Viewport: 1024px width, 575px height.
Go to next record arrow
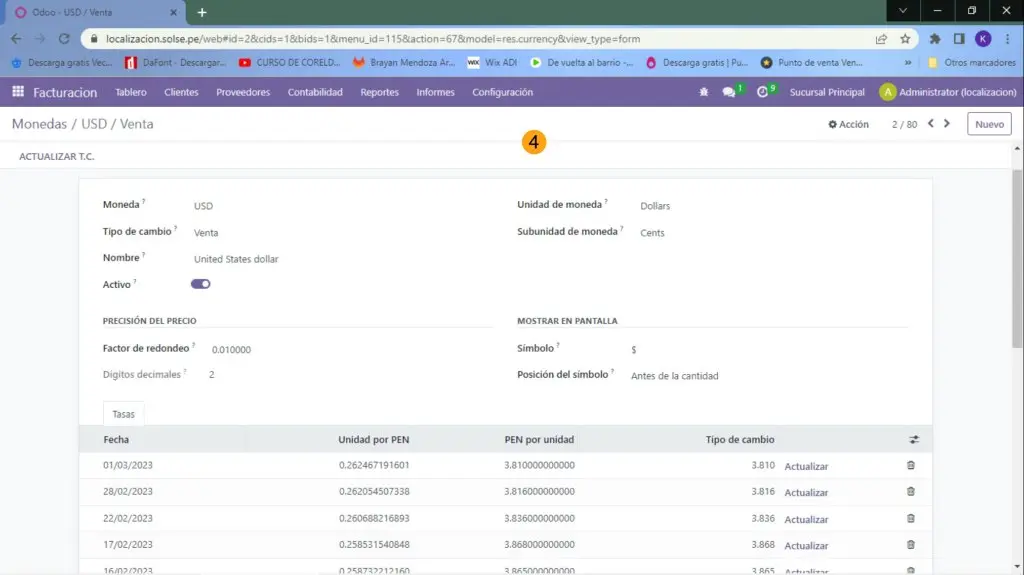947,124
